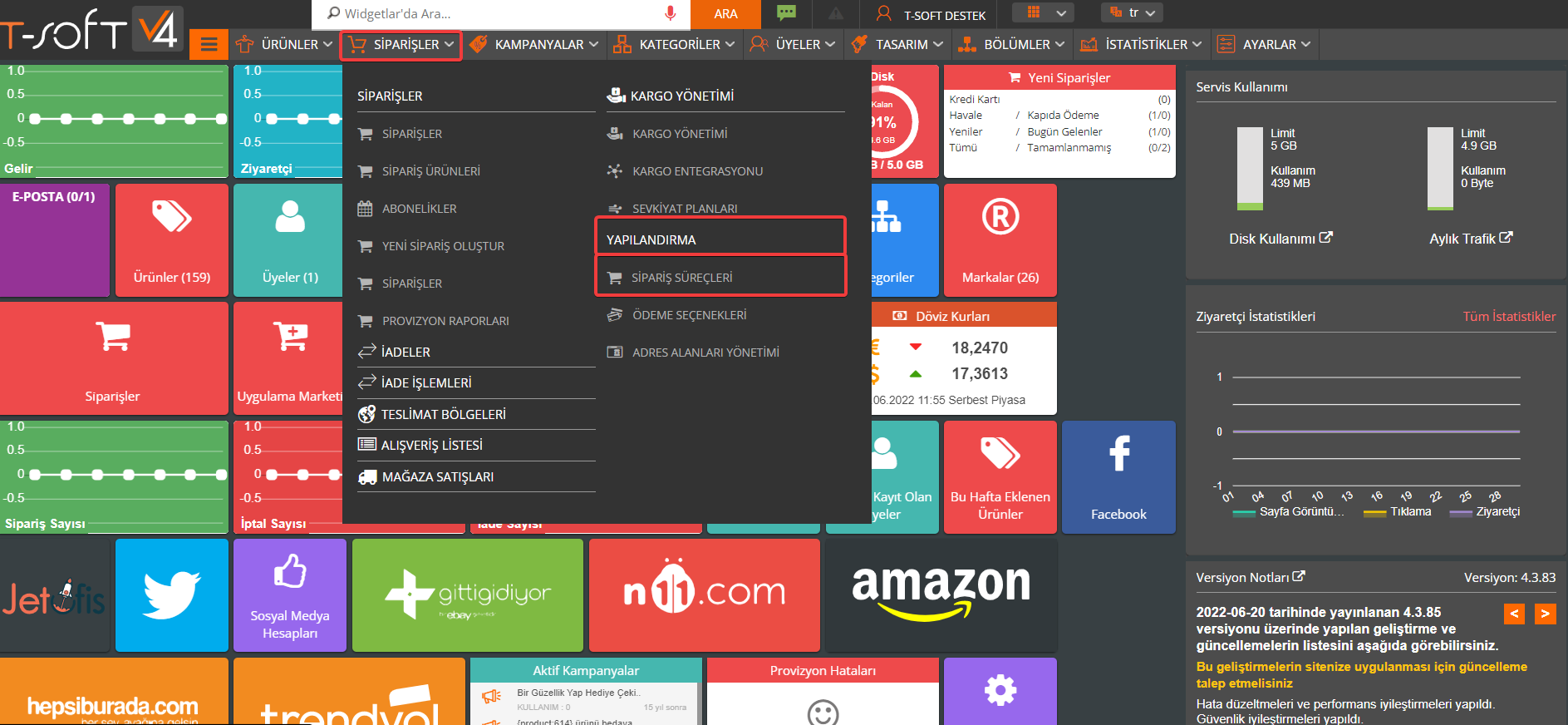Open the green chat message icon
1568x725 pixels.
(786, 13)
